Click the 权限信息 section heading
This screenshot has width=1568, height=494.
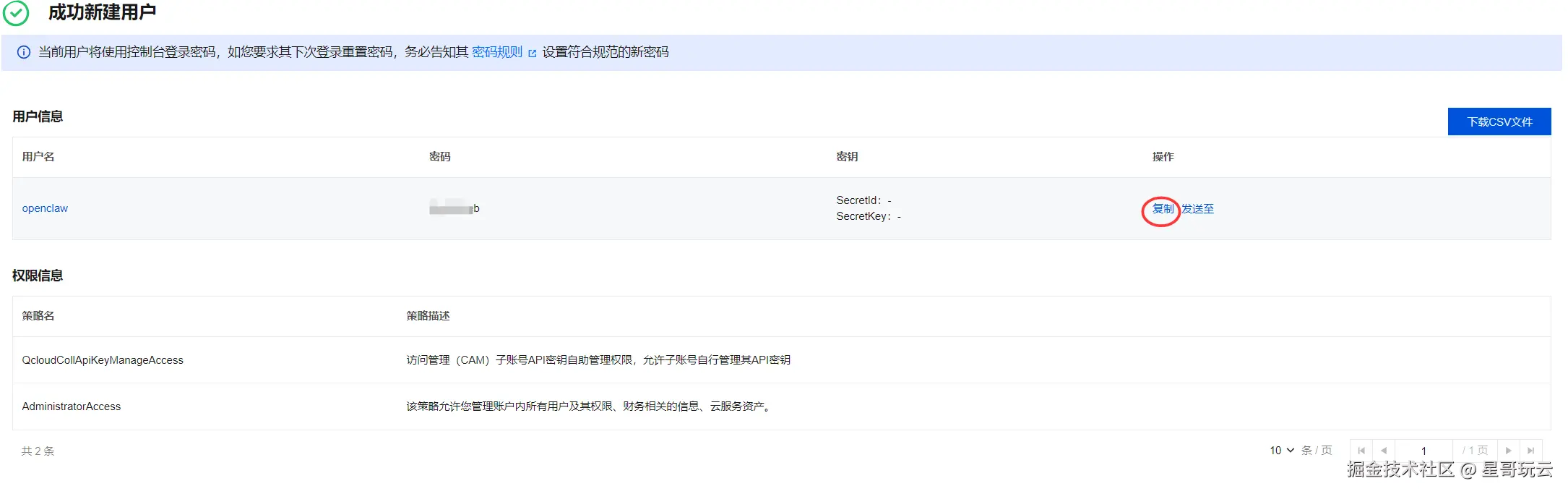click(38, 276)
